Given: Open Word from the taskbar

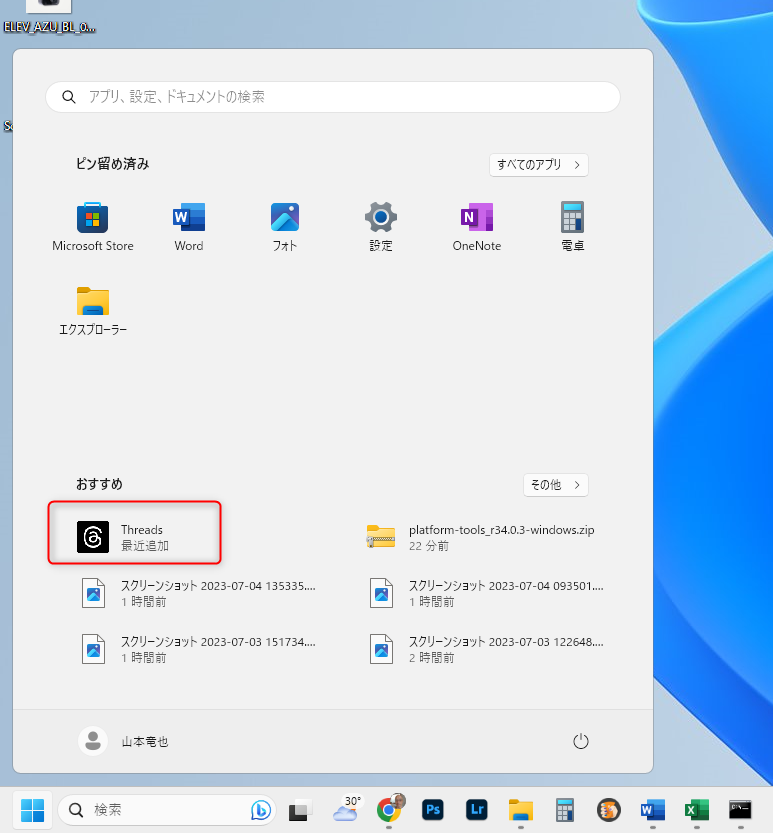Looking at the screenshot, I should point(652,810).
